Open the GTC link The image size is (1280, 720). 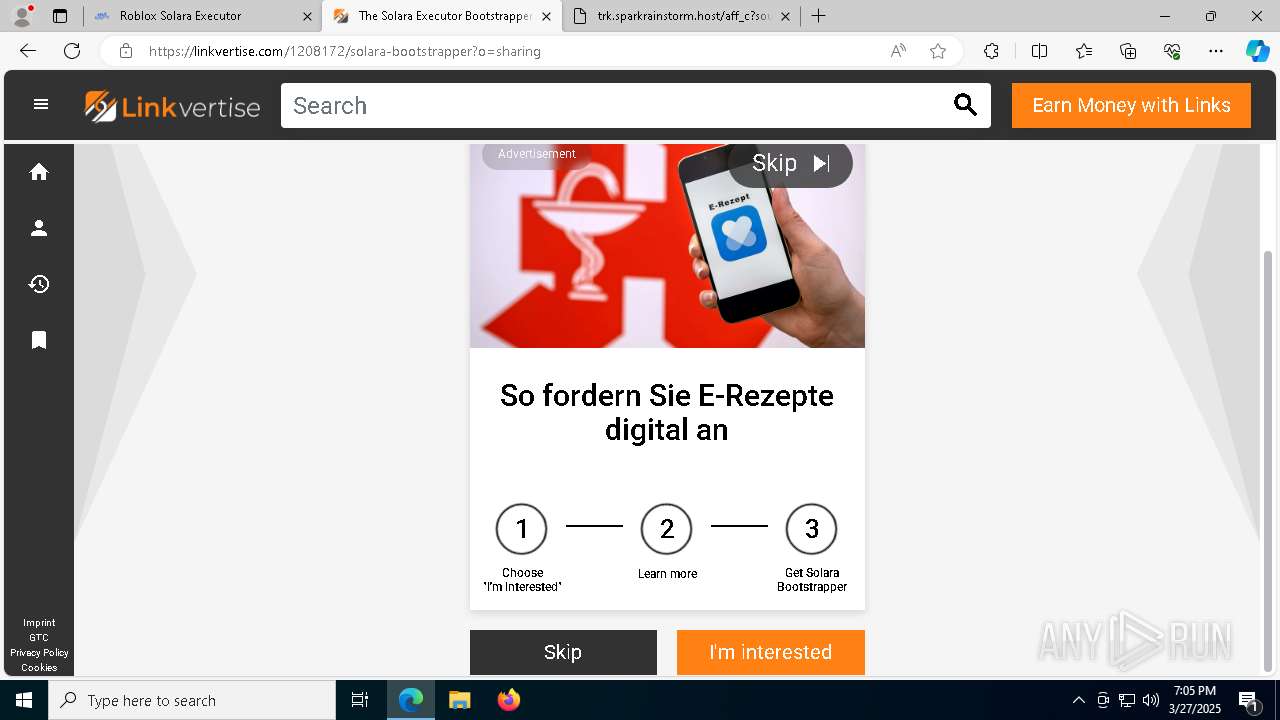(x=39, y=638)
